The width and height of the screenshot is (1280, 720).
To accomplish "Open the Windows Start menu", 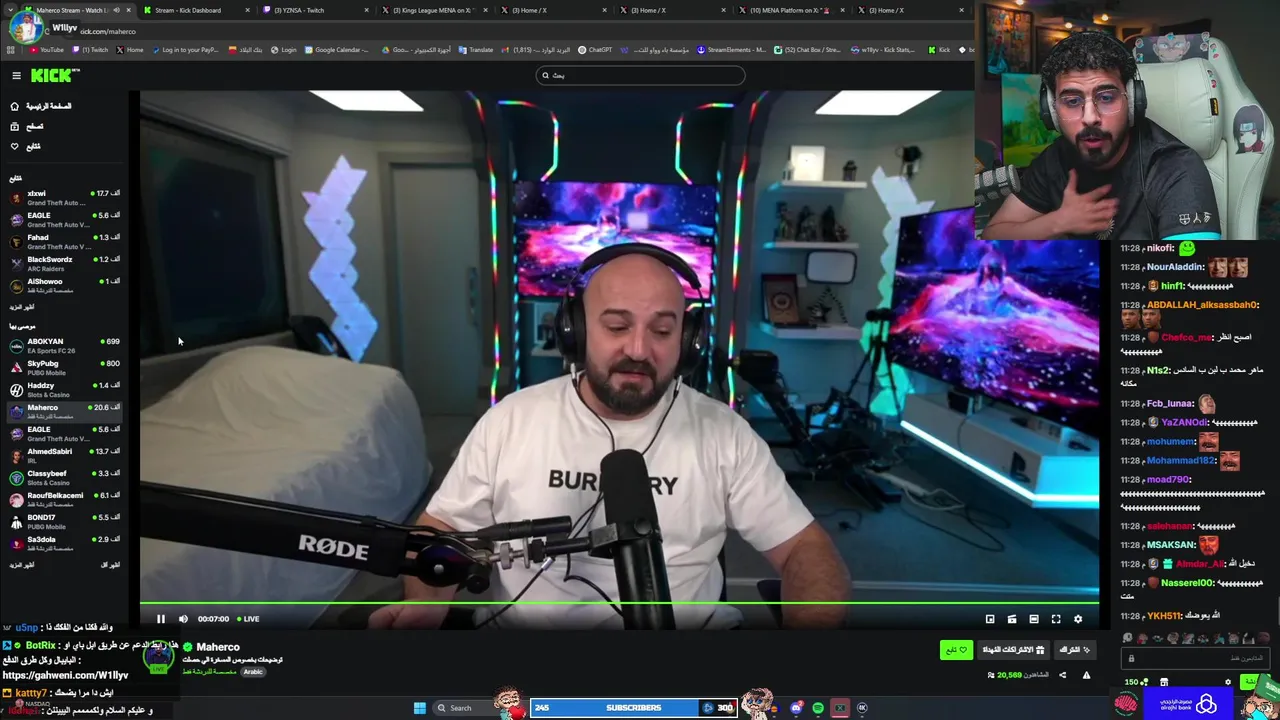I will pyautogui.click(x=420, y=708).
